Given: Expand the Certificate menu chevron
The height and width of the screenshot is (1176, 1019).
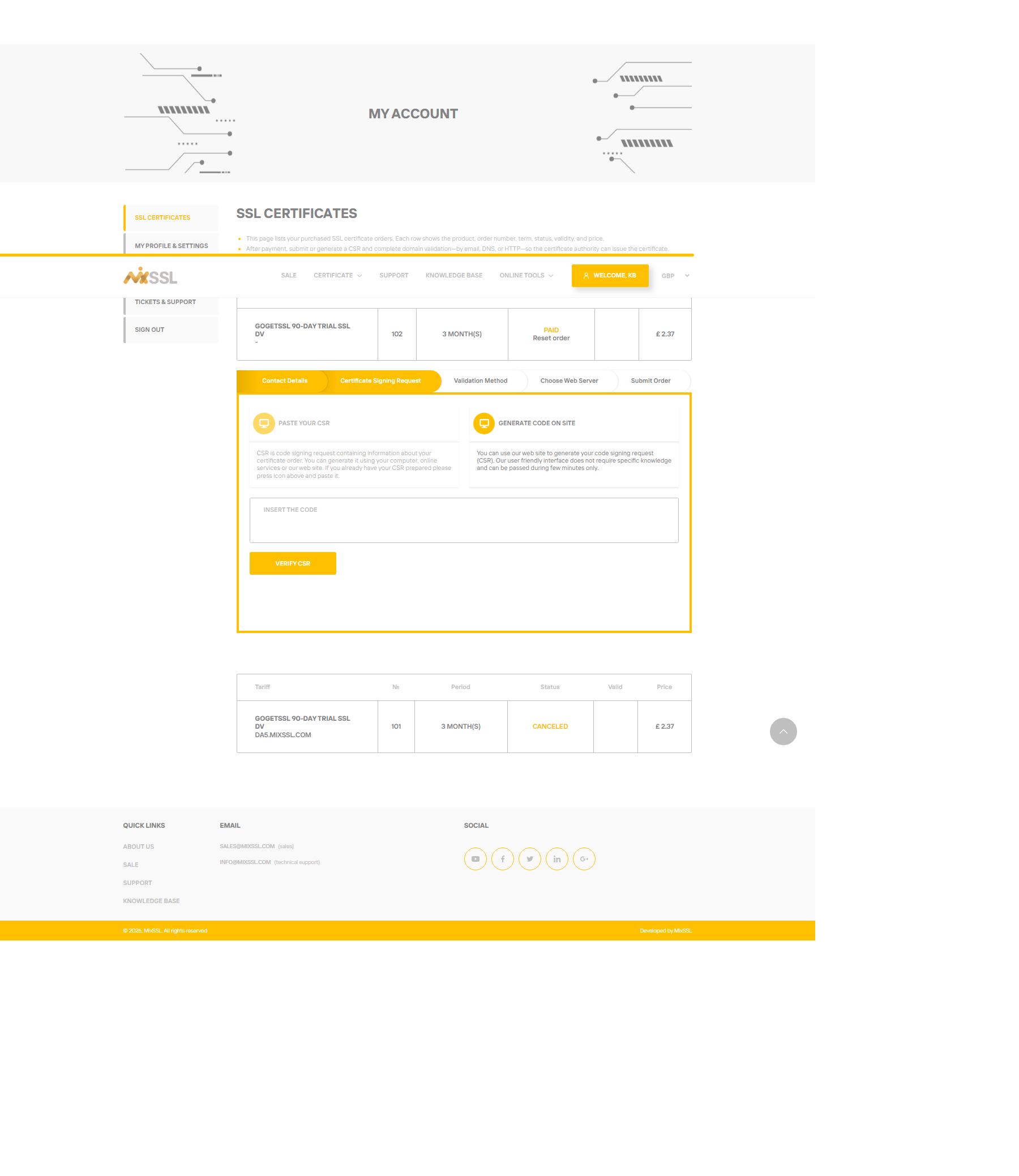Looking at the screenshot, I should (x=359, y=276).
